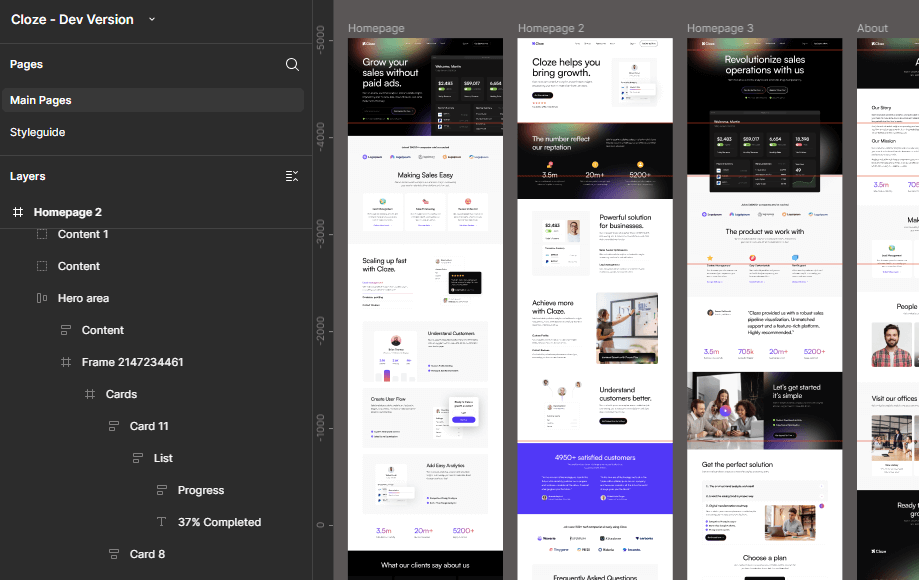
Task: Select the Homepage 2 layer name
Action: pyautogui.click(x=67, y=212)
